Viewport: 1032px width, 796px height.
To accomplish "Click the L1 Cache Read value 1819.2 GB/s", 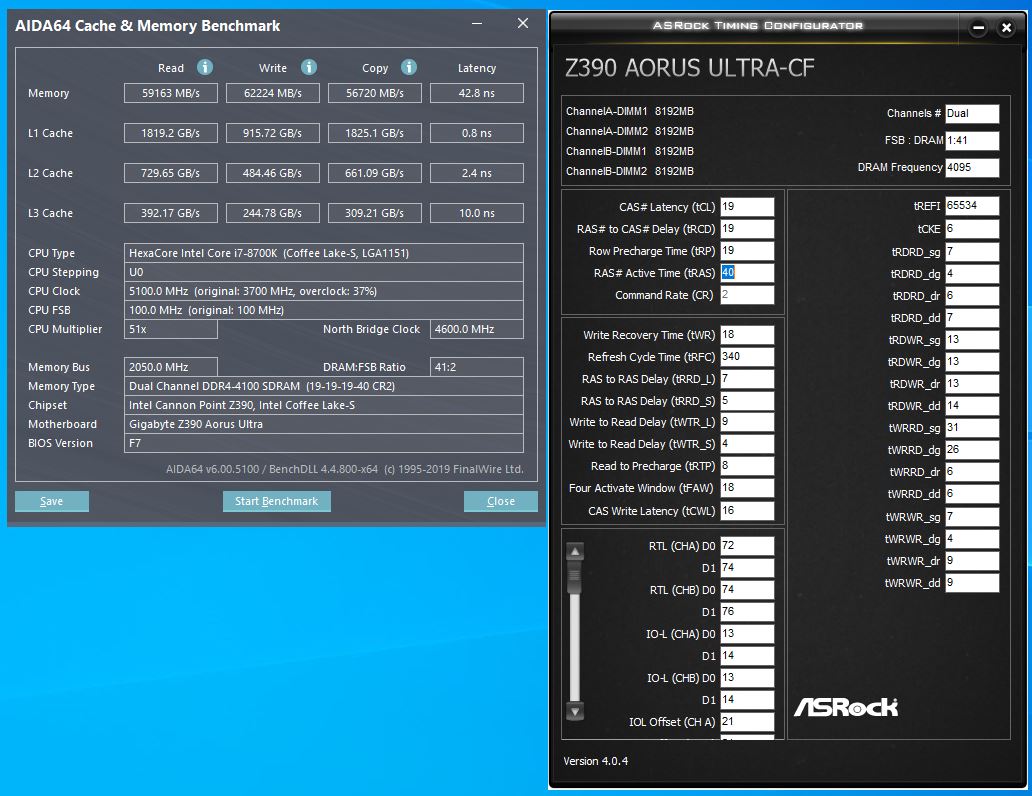I will click(x=170, y=133).
